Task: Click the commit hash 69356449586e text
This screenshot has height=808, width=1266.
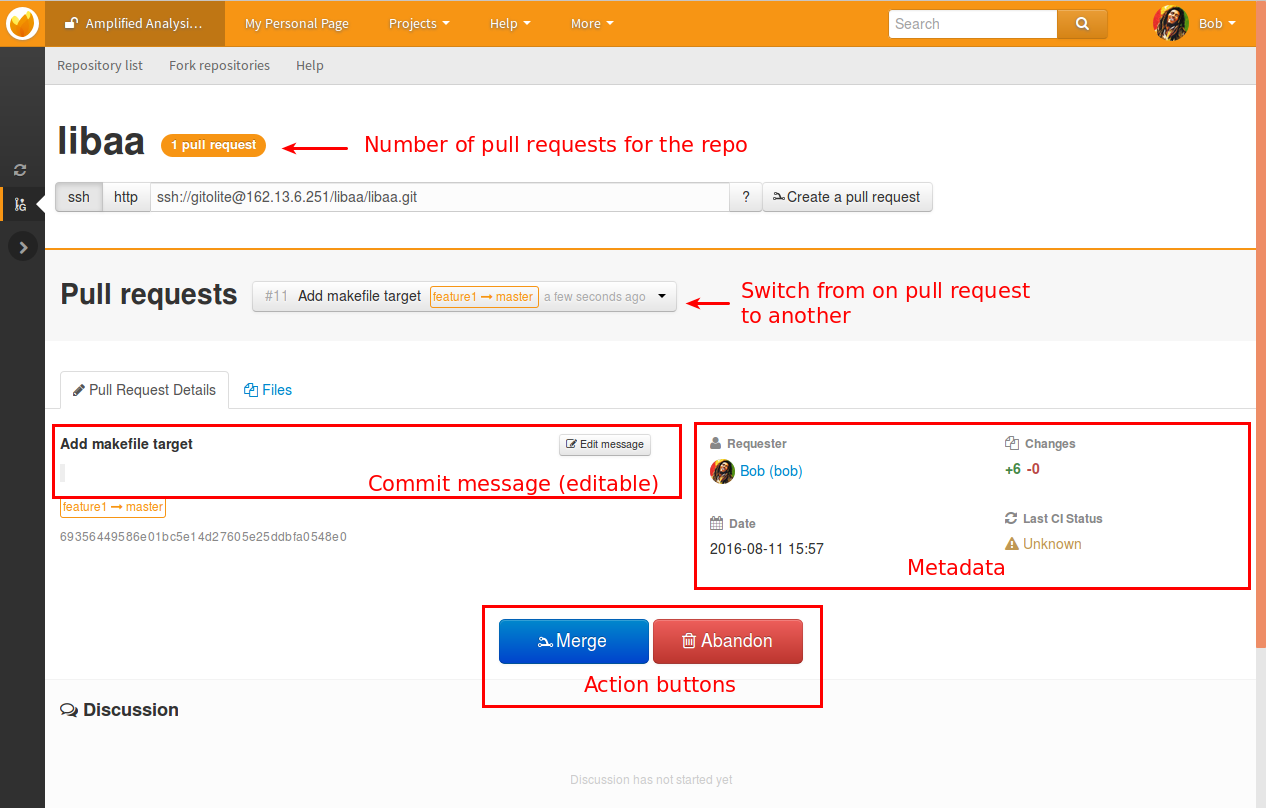Action: [203, 537]
